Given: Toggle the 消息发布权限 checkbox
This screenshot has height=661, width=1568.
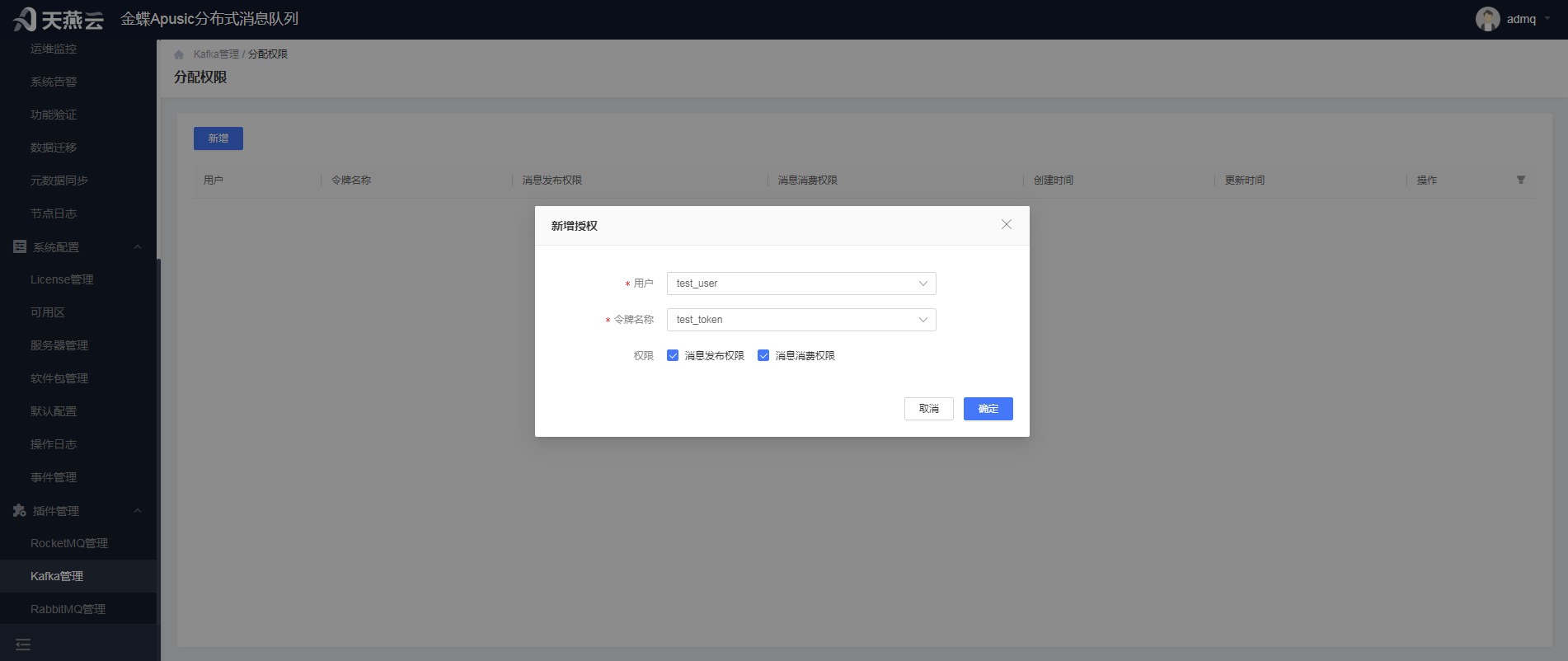Looking at the screenshot, I should pos(673,355).
